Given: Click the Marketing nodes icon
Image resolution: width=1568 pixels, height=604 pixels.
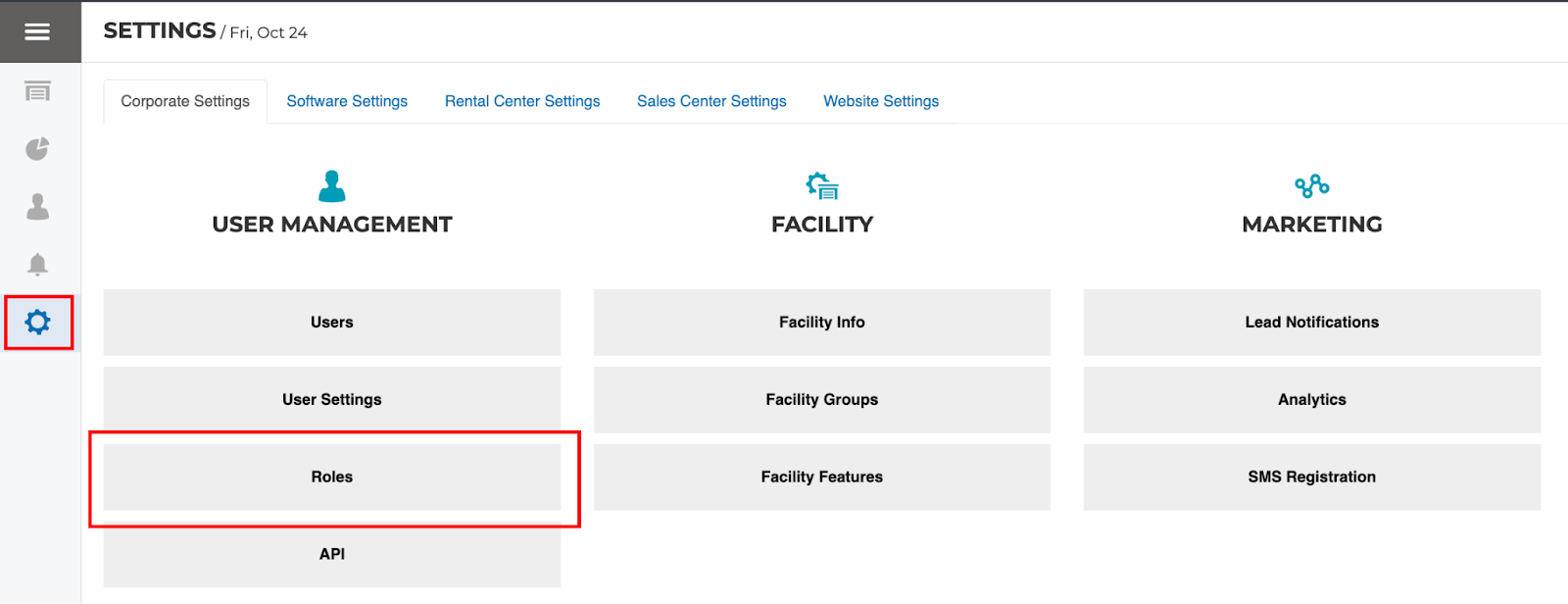Looking at the screenshot, I should [x=1311, y=185].
